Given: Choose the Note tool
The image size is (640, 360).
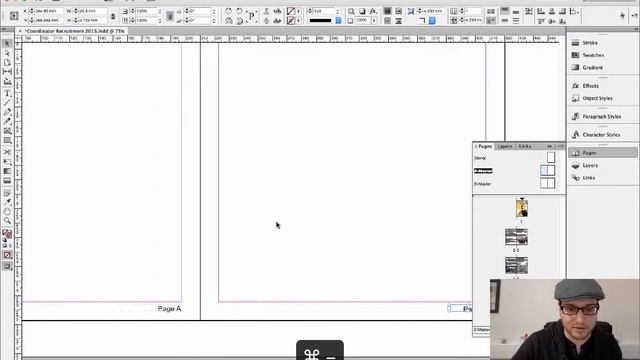Looking at the screenshot, I should point(7,193).
